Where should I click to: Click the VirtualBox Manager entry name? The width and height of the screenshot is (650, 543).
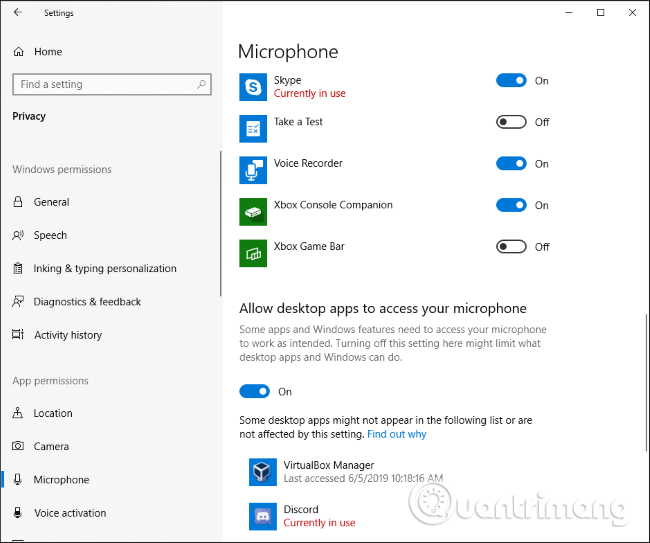tap(329, 465)
